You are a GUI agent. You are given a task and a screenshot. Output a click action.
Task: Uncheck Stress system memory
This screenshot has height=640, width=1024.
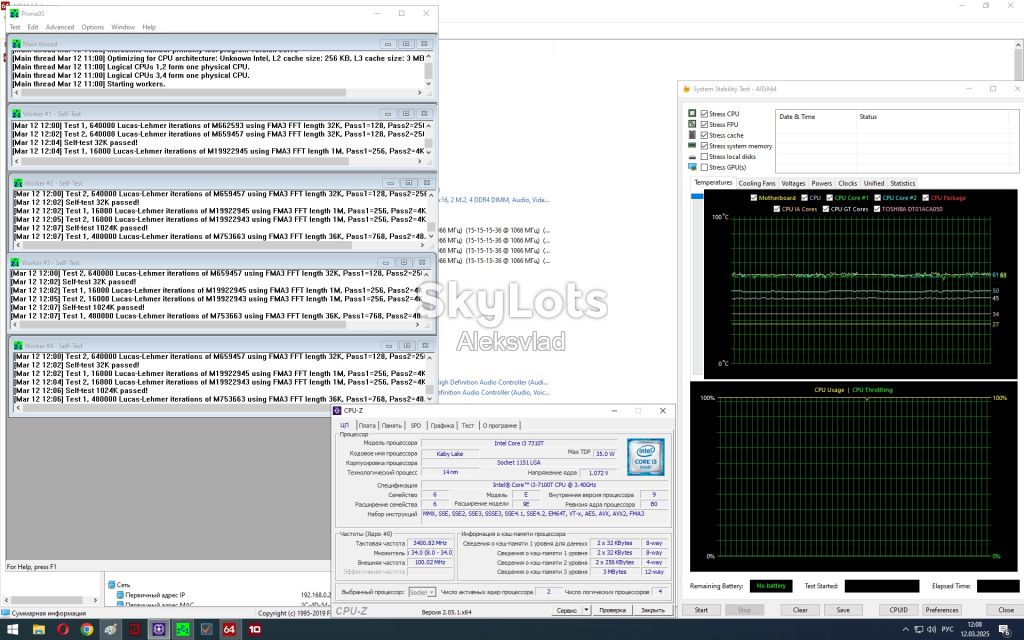[x=704, y=146]
